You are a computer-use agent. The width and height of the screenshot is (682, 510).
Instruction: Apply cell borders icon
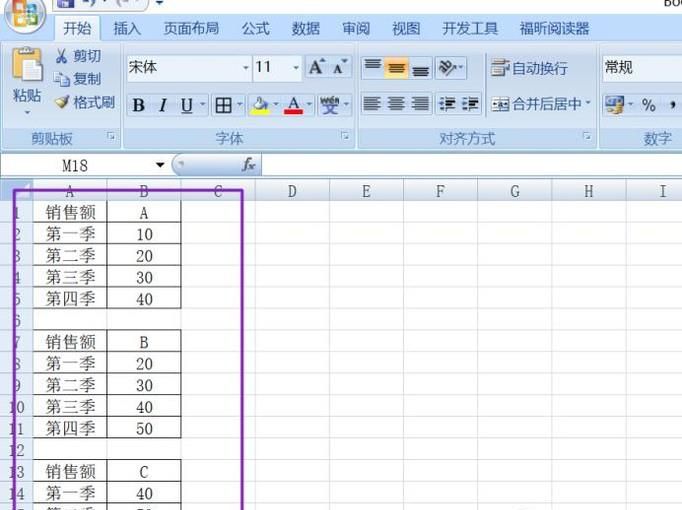click(x=224, y=105)
